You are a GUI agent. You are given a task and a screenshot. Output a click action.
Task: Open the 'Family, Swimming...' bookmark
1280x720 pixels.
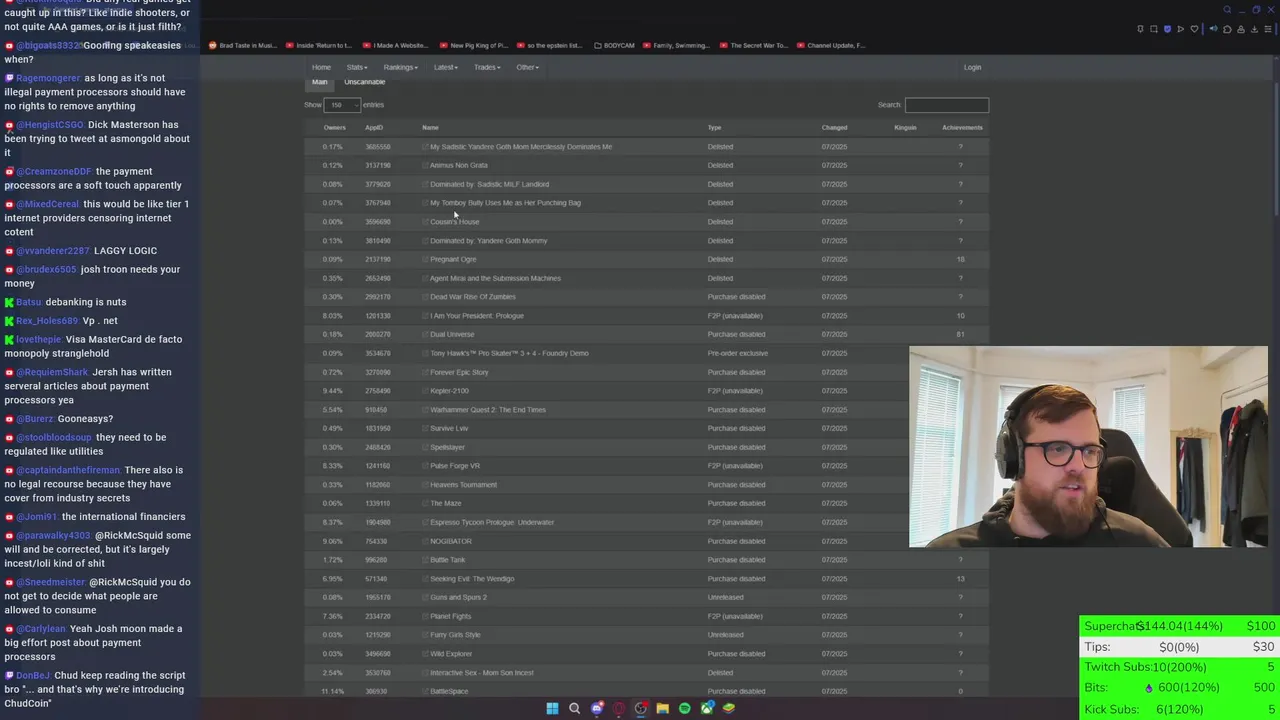tap(677, 45)
